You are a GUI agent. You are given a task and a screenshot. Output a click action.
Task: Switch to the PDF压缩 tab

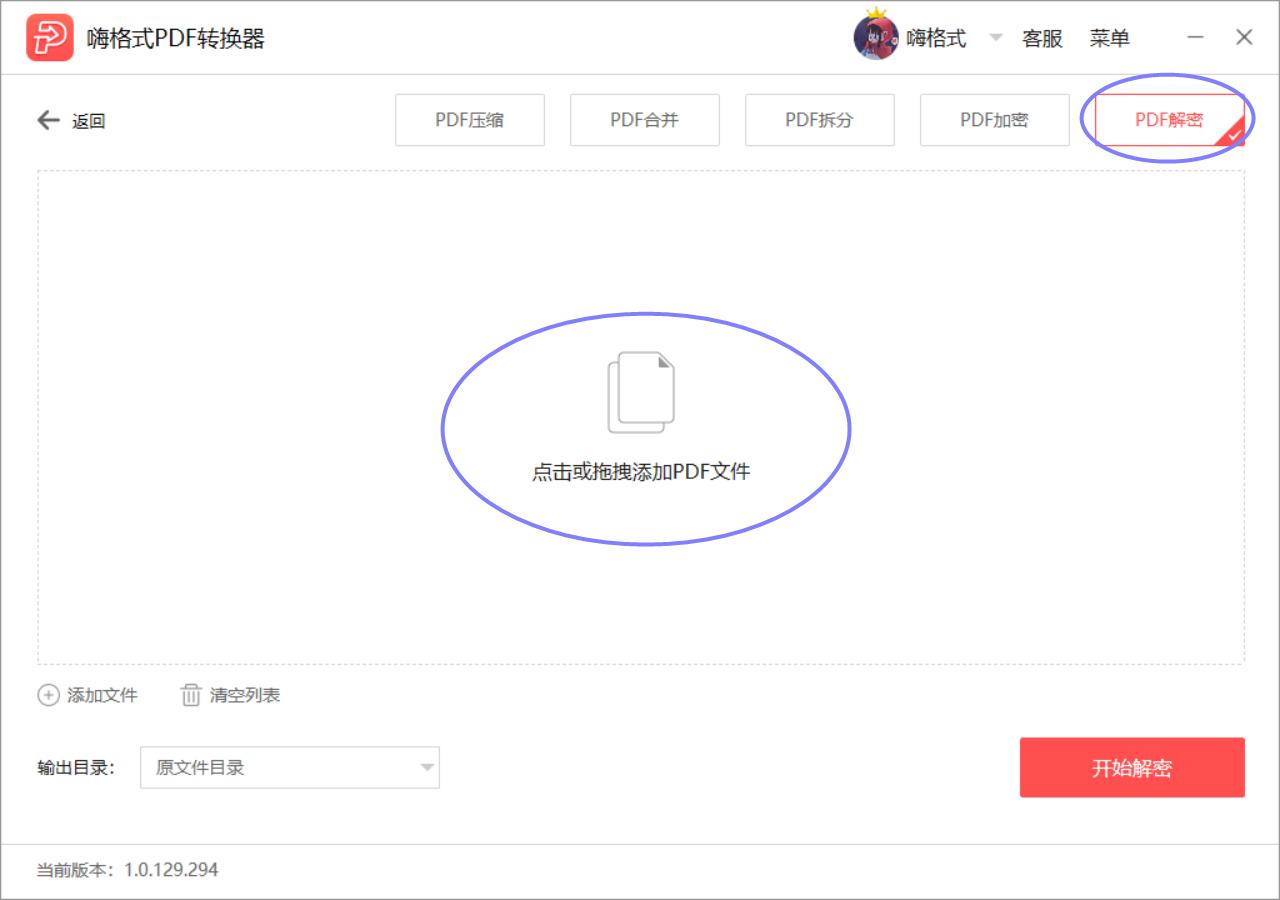(x=470, y=119)
